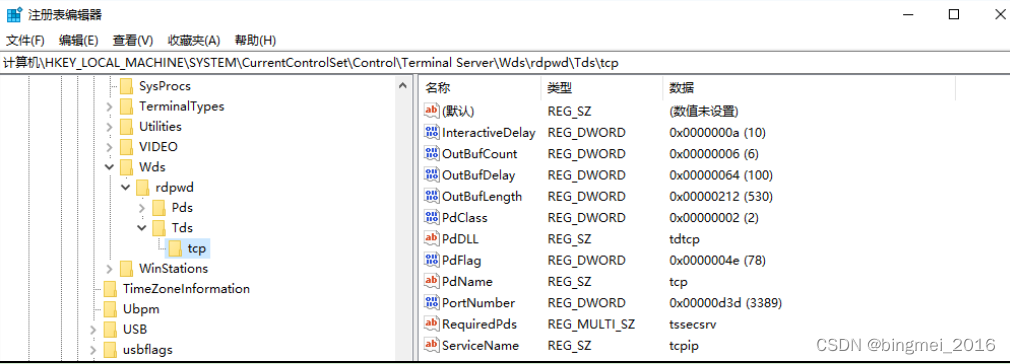Select the Utilities folder icon
The image size is (1010, 364).
click(x=127, y=126)
